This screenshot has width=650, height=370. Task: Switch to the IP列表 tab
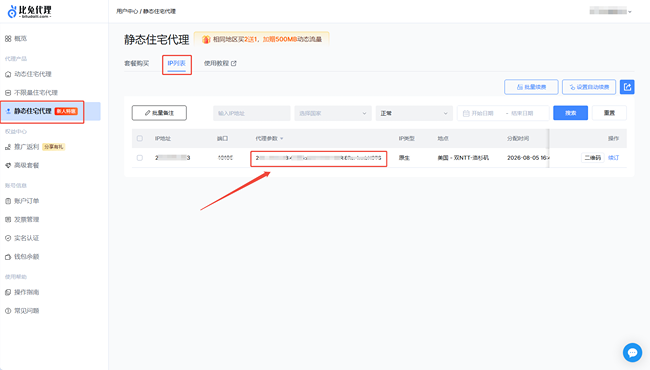177,63
